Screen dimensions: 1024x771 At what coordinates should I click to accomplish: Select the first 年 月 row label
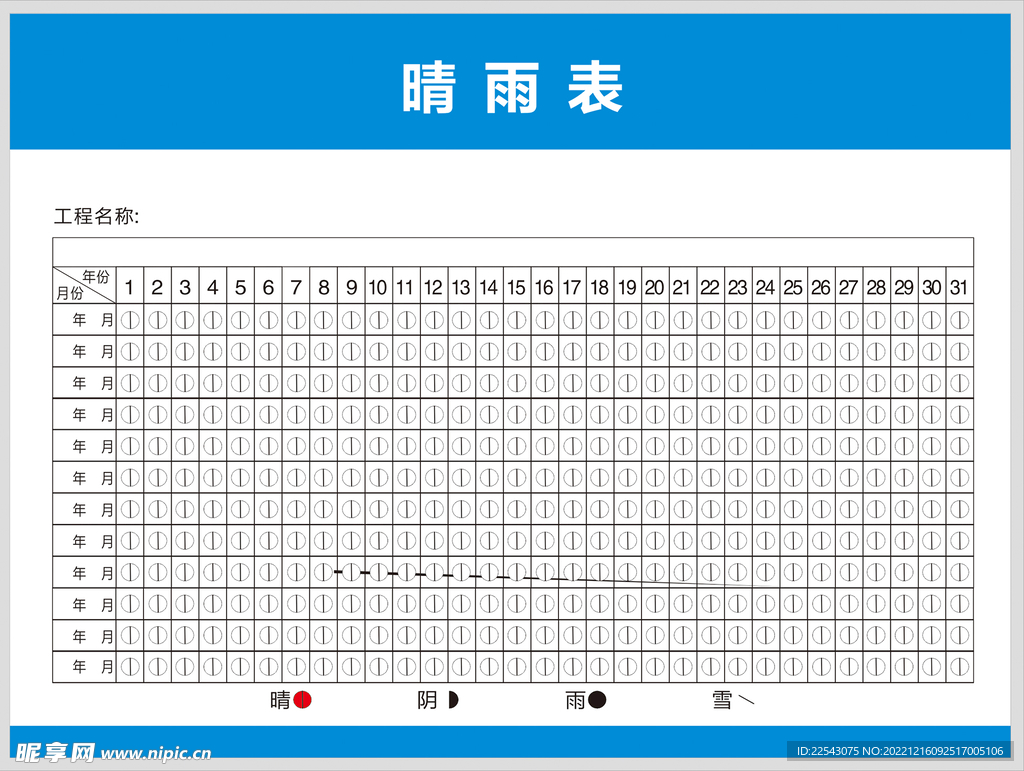pyautogui.click(x=85, y=319)
